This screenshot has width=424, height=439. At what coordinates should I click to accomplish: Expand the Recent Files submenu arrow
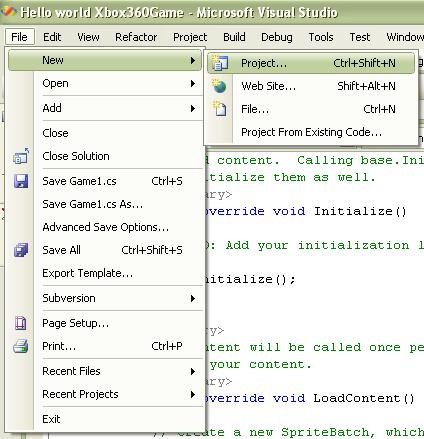(x=193, y=371)
